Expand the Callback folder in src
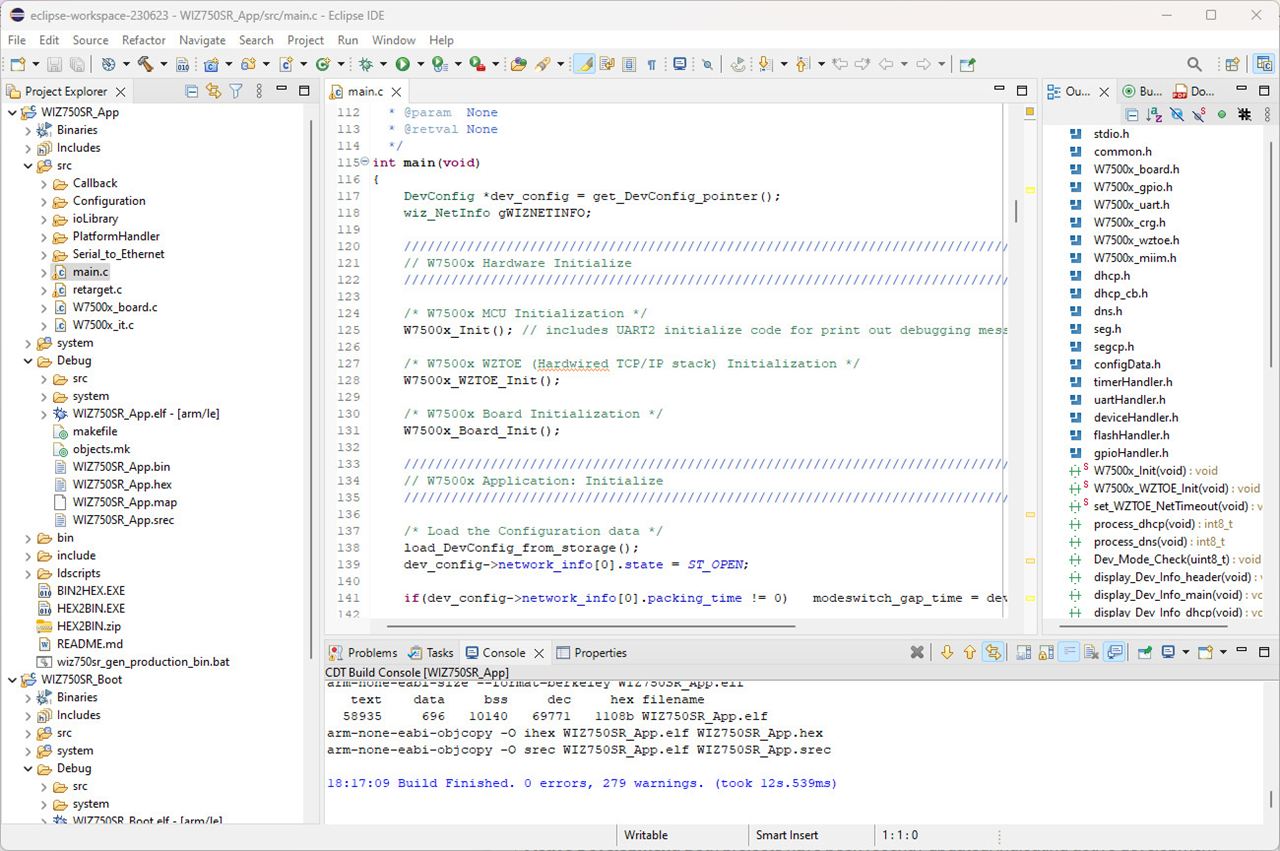The height and width of the screenshot is (851, 1280). pos(44,183)
